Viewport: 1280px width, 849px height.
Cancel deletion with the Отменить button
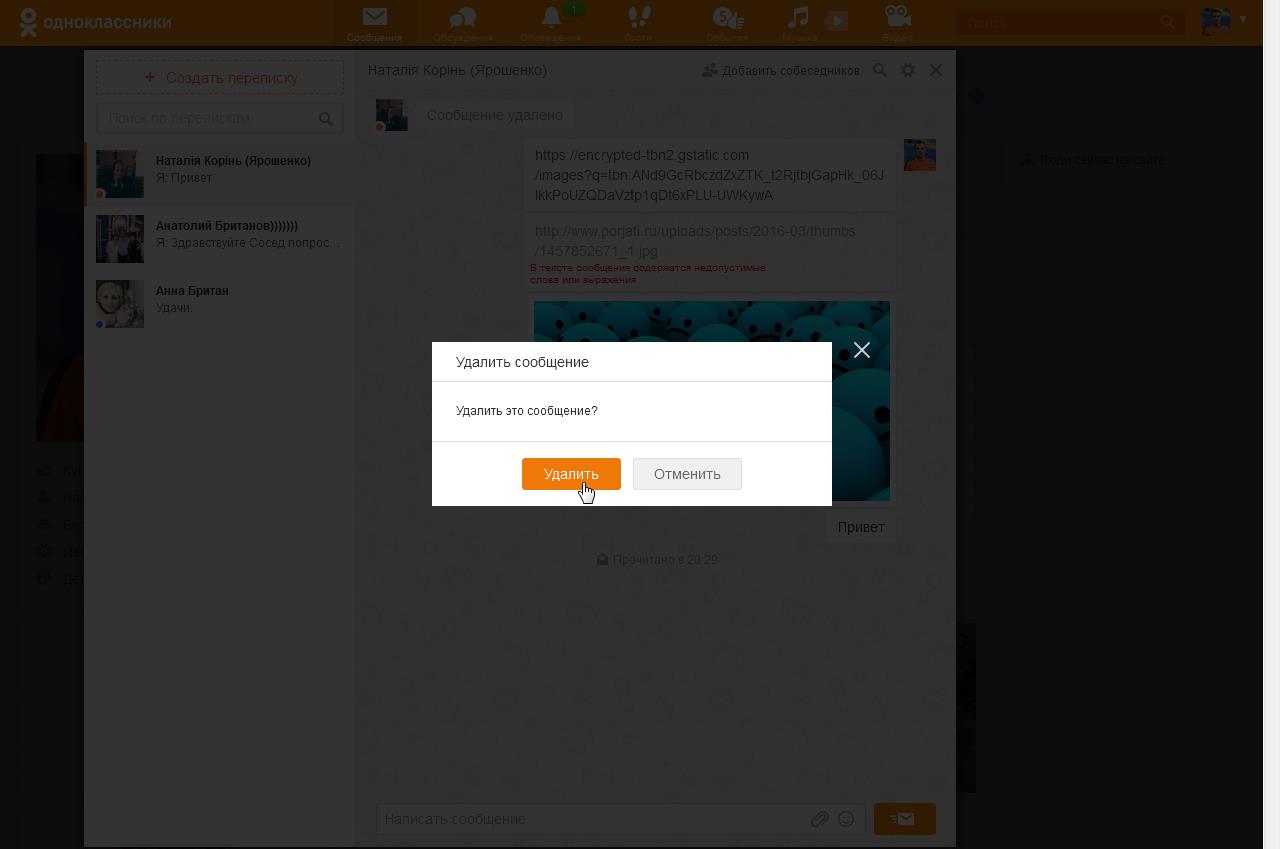[687, 474]
